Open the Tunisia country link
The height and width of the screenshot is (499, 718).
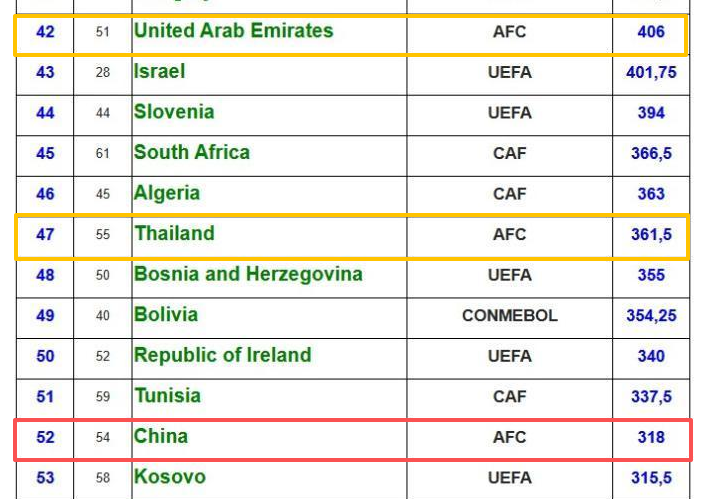[x=166, y=396]
